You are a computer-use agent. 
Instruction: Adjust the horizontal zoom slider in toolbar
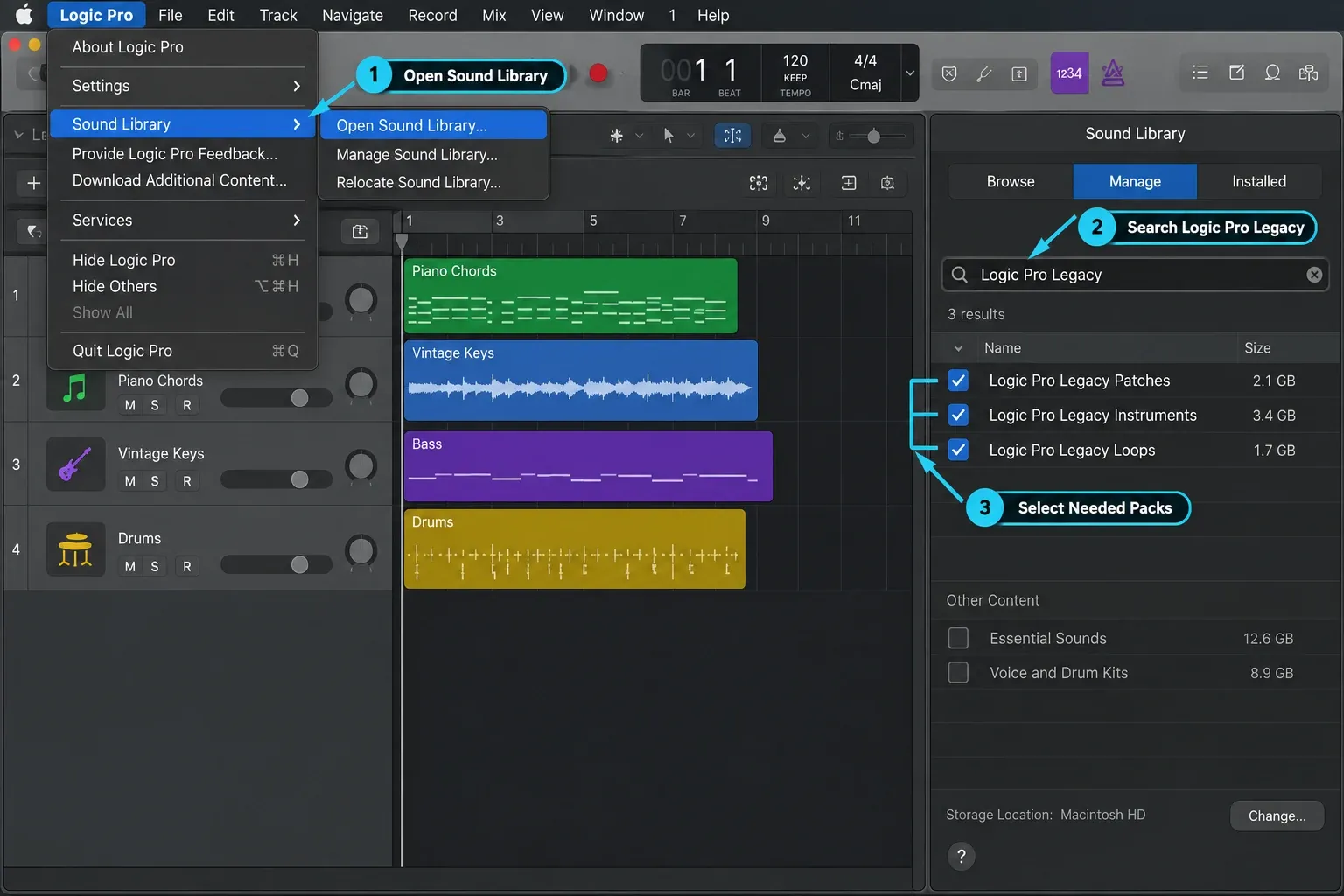pos(873,136)
